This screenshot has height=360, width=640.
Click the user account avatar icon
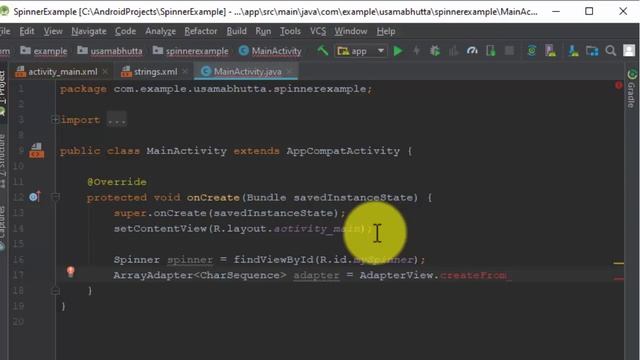(629, 51)
